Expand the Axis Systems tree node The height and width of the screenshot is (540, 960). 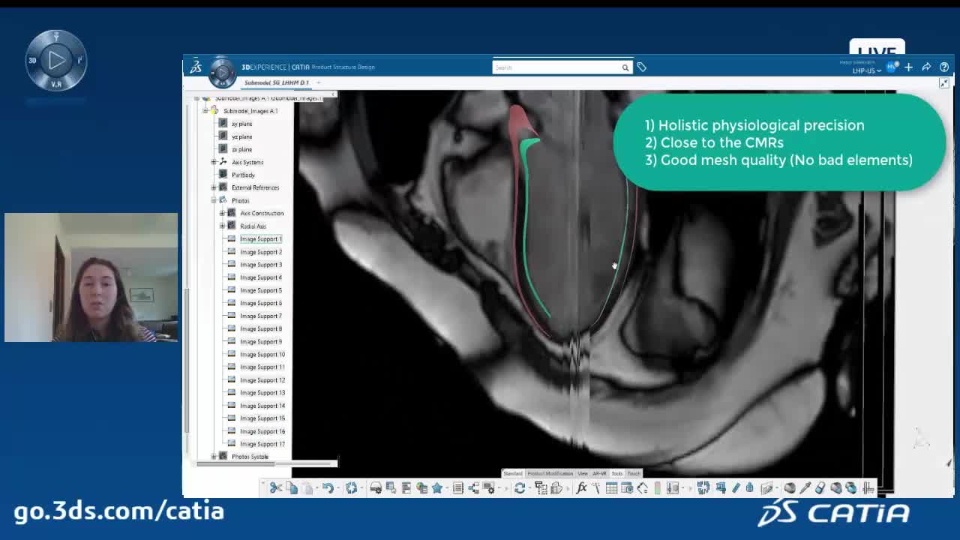pos(214,162)
